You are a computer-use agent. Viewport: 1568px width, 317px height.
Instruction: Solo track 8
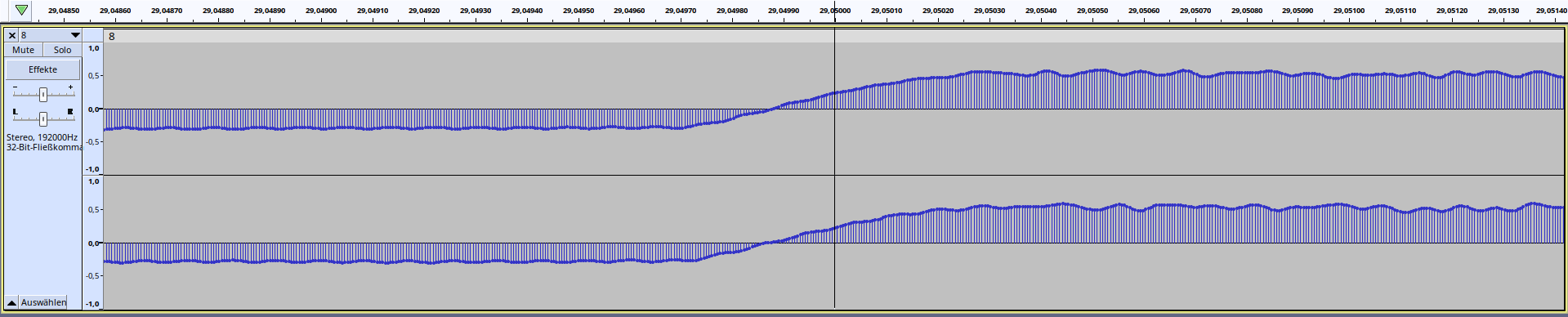[x=62, y=50]
